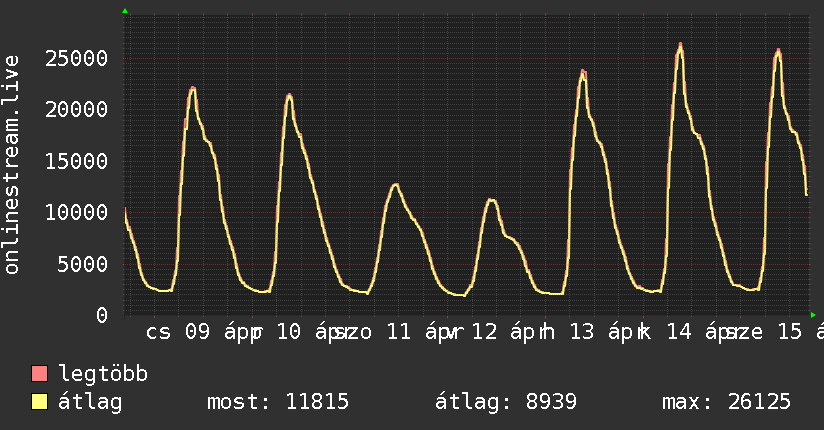This screenshot has width=824, height=430.
Task: Click the átlag legend label next to the yellow swatch
Action: (x=90, y=402)
